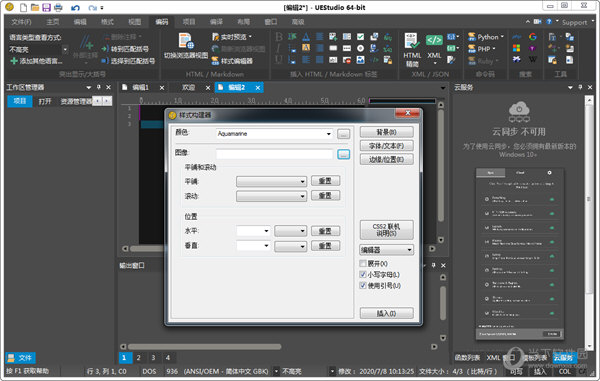Switch to the 打开 workspace tab

(45, 101)
